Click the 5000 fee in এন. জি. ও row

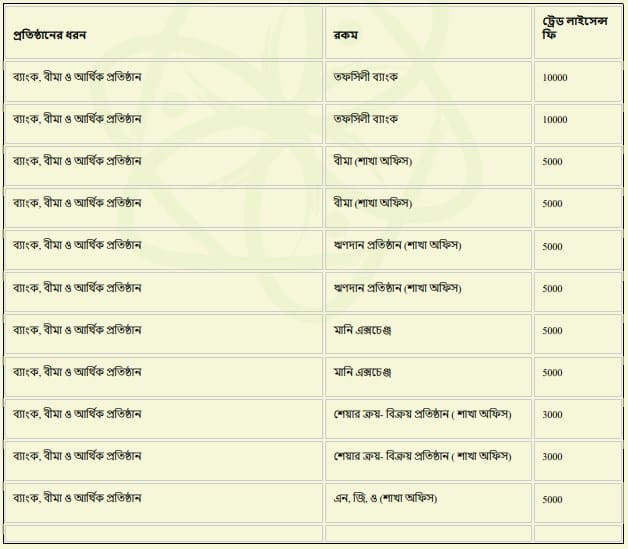pyautogui.click(x=552, y=499)
